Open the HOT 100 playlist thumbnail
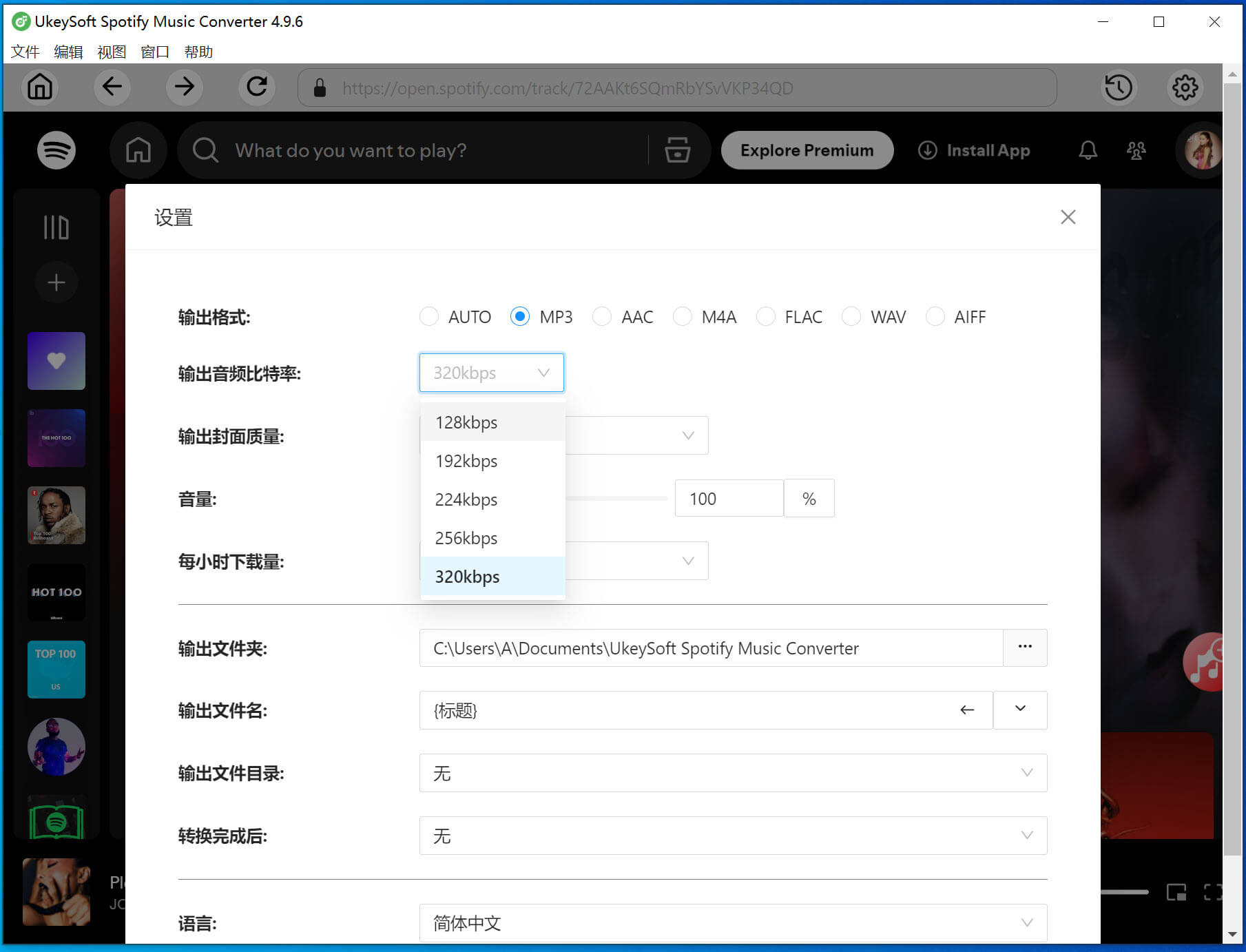The image size is (1246, 952). coord(56,592)
